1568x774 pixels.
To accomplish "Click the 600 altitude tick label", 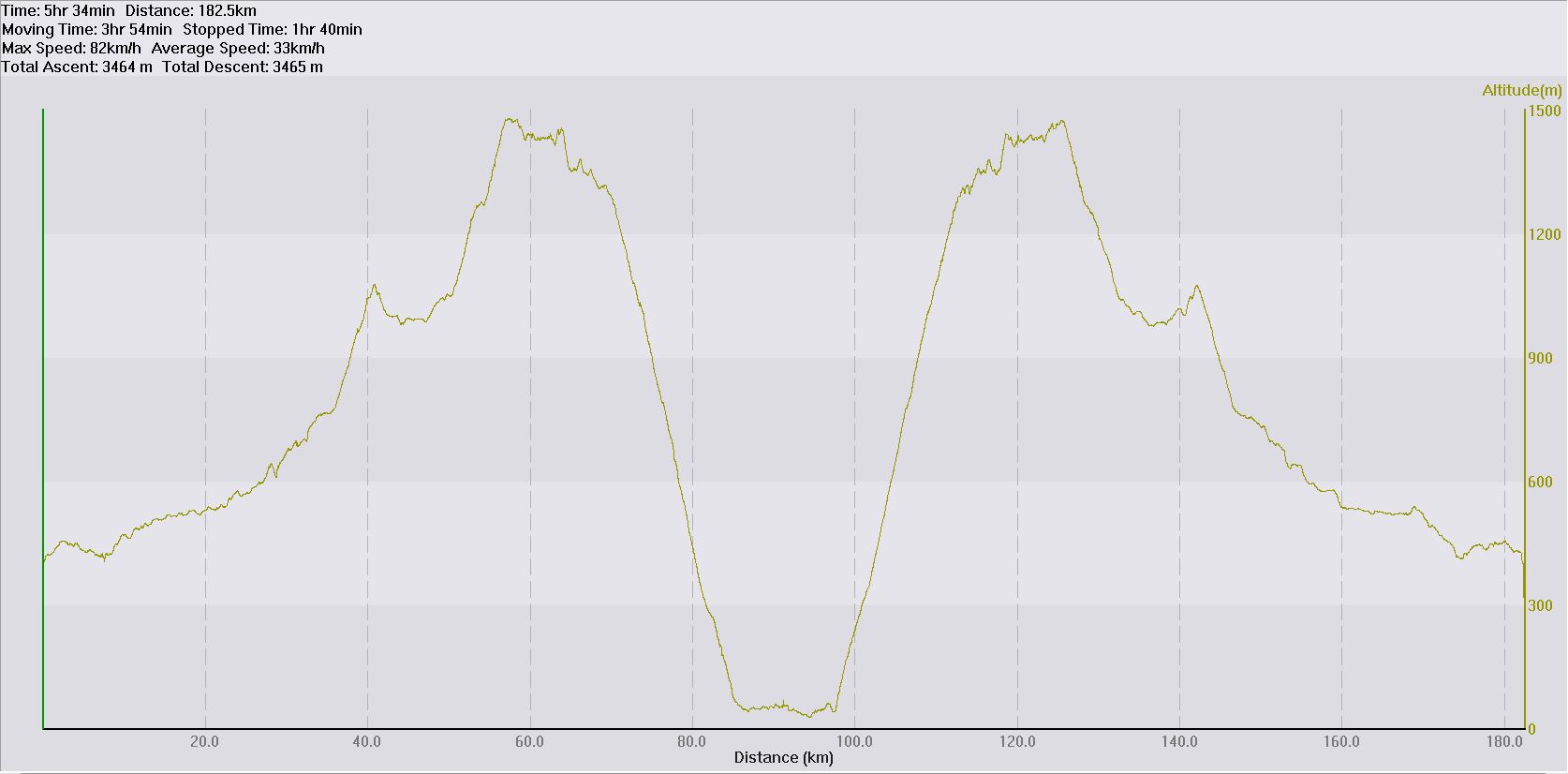I will point(1540,483).
